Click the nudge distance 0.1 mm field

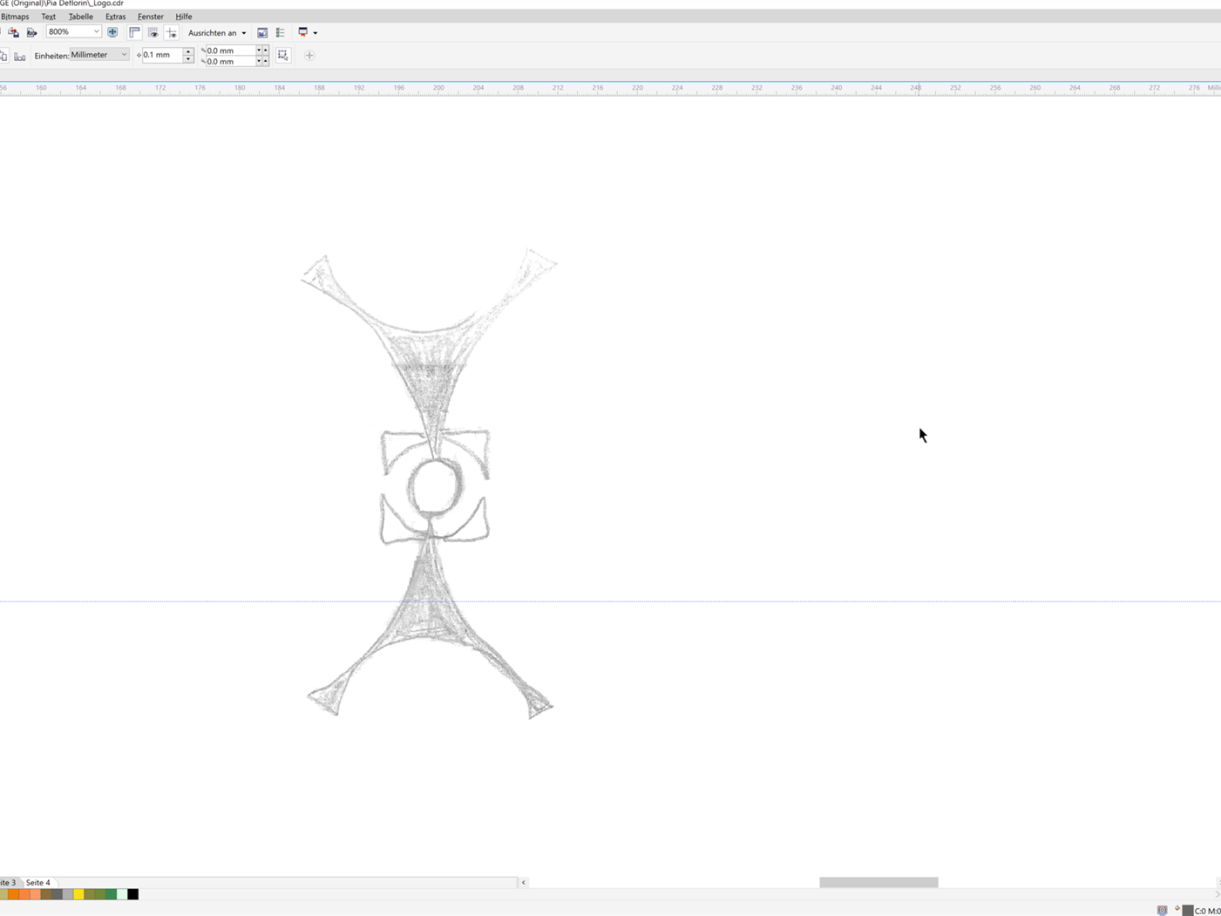point(162,55)
